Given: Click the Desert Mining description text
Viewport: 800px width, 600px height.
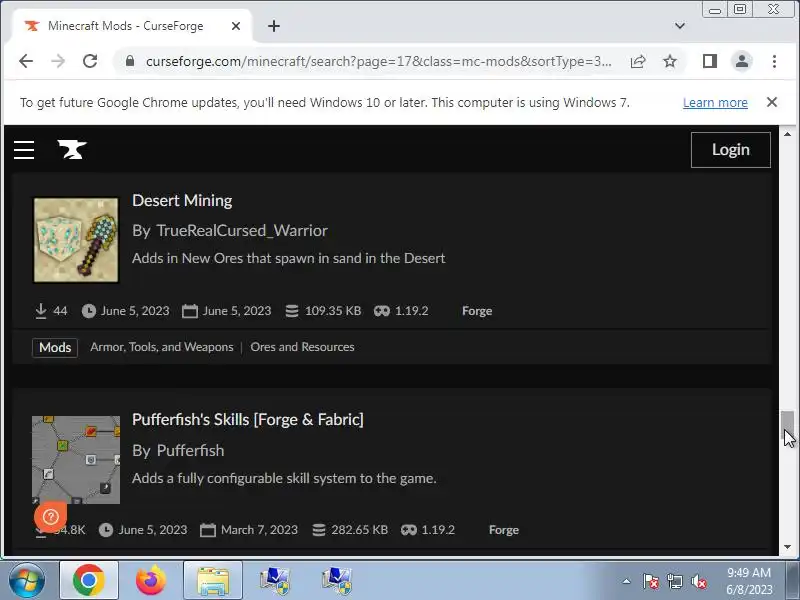Looking at the screenshot, I should [x=289, y=258].
